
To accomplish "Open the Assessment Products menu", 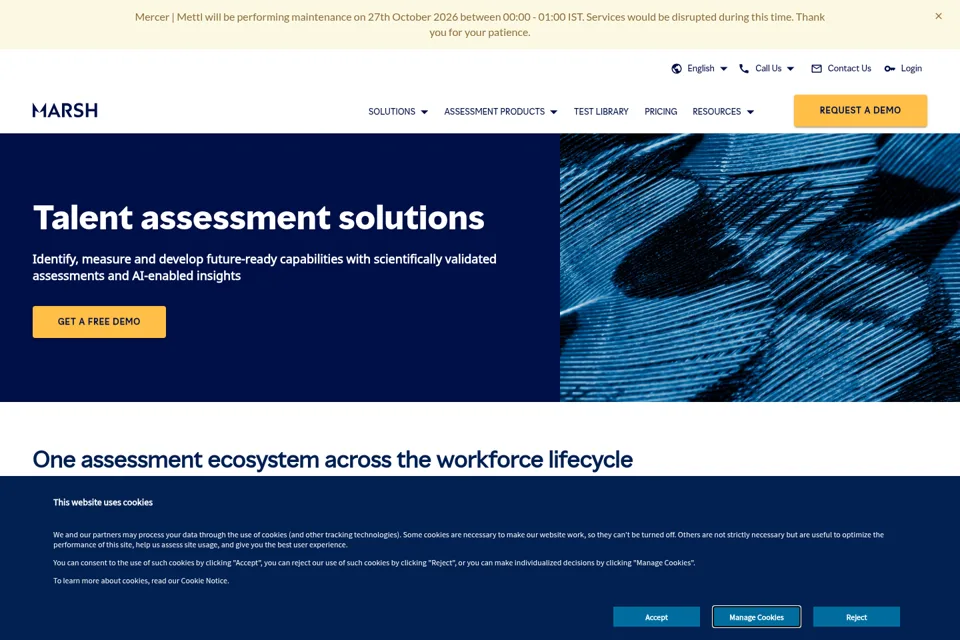I will point(494,111).
